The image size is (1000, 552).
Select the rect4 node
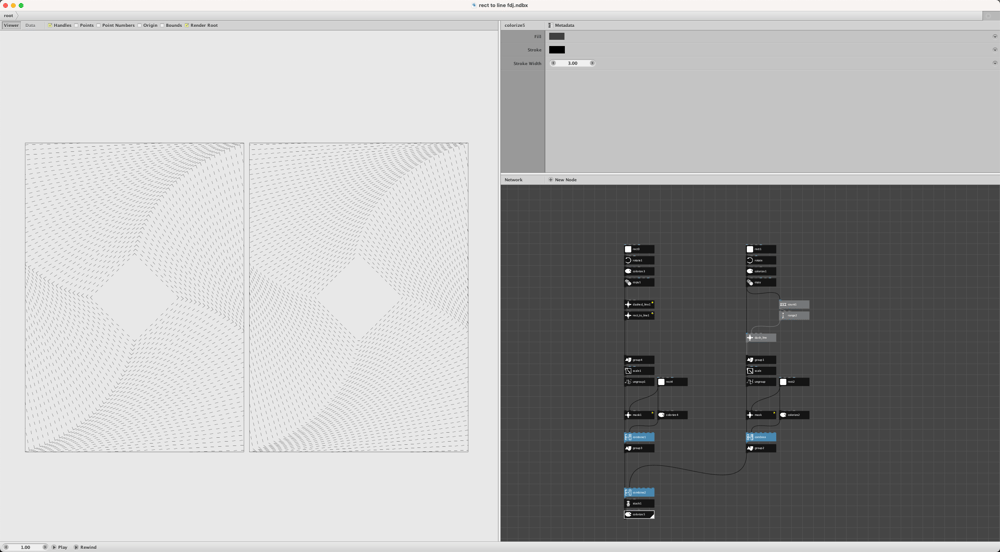click(x=672, y=382)
